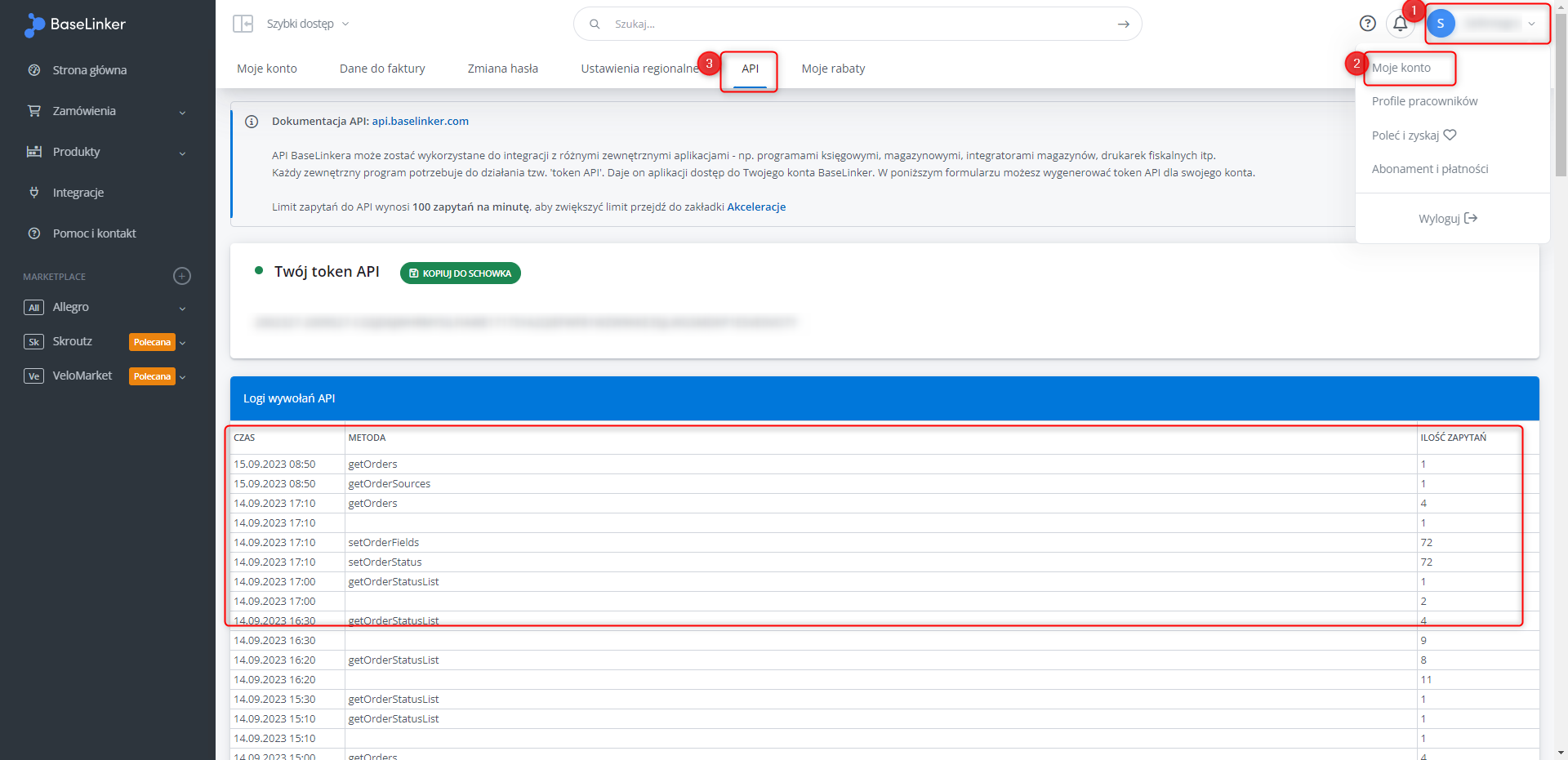This screenshot has width=1568, height=760.
Task: Open the help question mark icon
Action: pos(1367,24)
